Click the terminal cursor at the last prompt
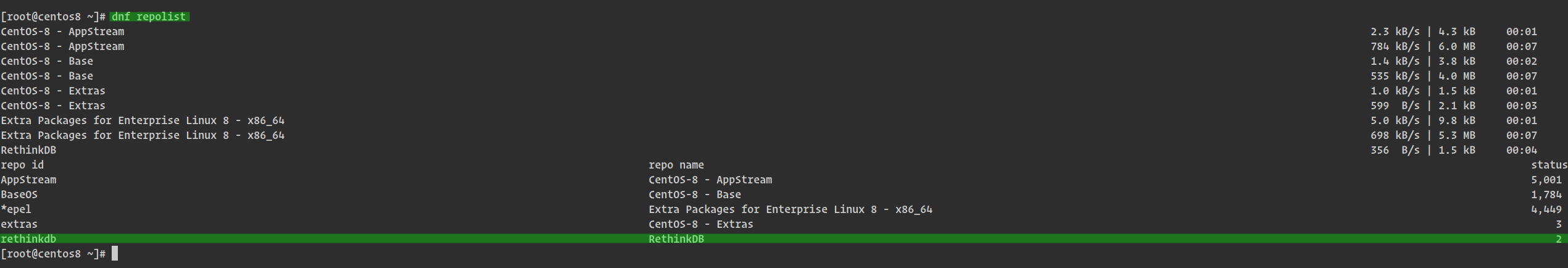Image resolution: width=1568 pixels, height=268 pixels. (115, 253)
